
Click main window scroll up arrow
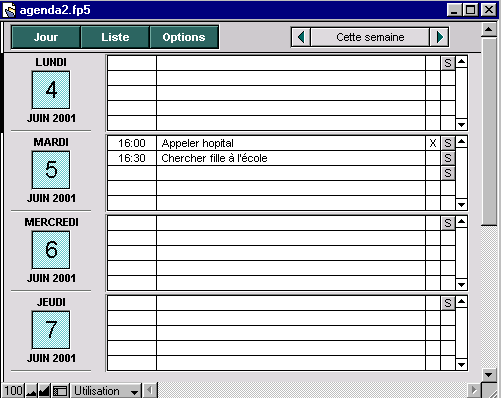[x=489, y=29]
